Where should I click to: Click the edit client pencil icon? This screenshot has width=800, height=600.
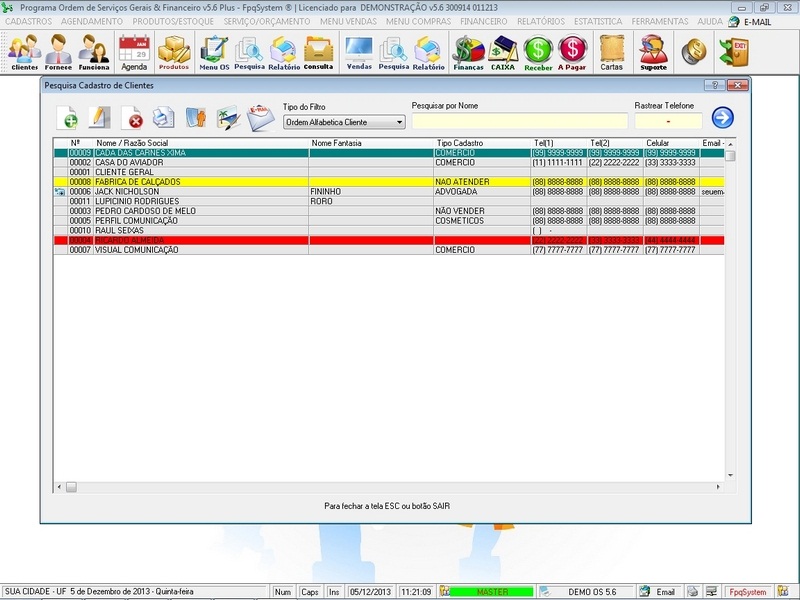click(99, 119)
